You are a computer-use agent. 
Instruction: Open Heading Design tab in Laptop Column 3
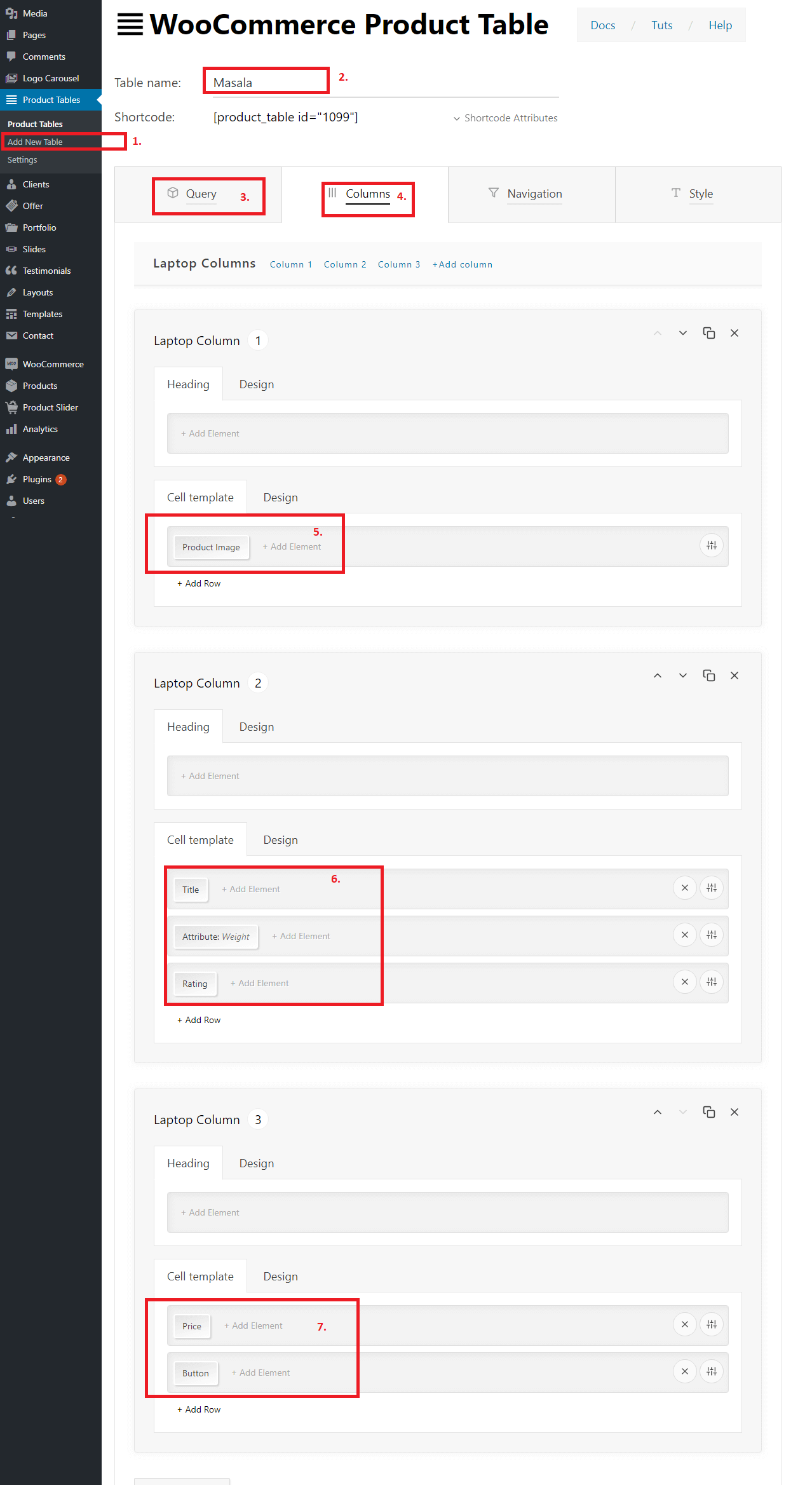257,1163
